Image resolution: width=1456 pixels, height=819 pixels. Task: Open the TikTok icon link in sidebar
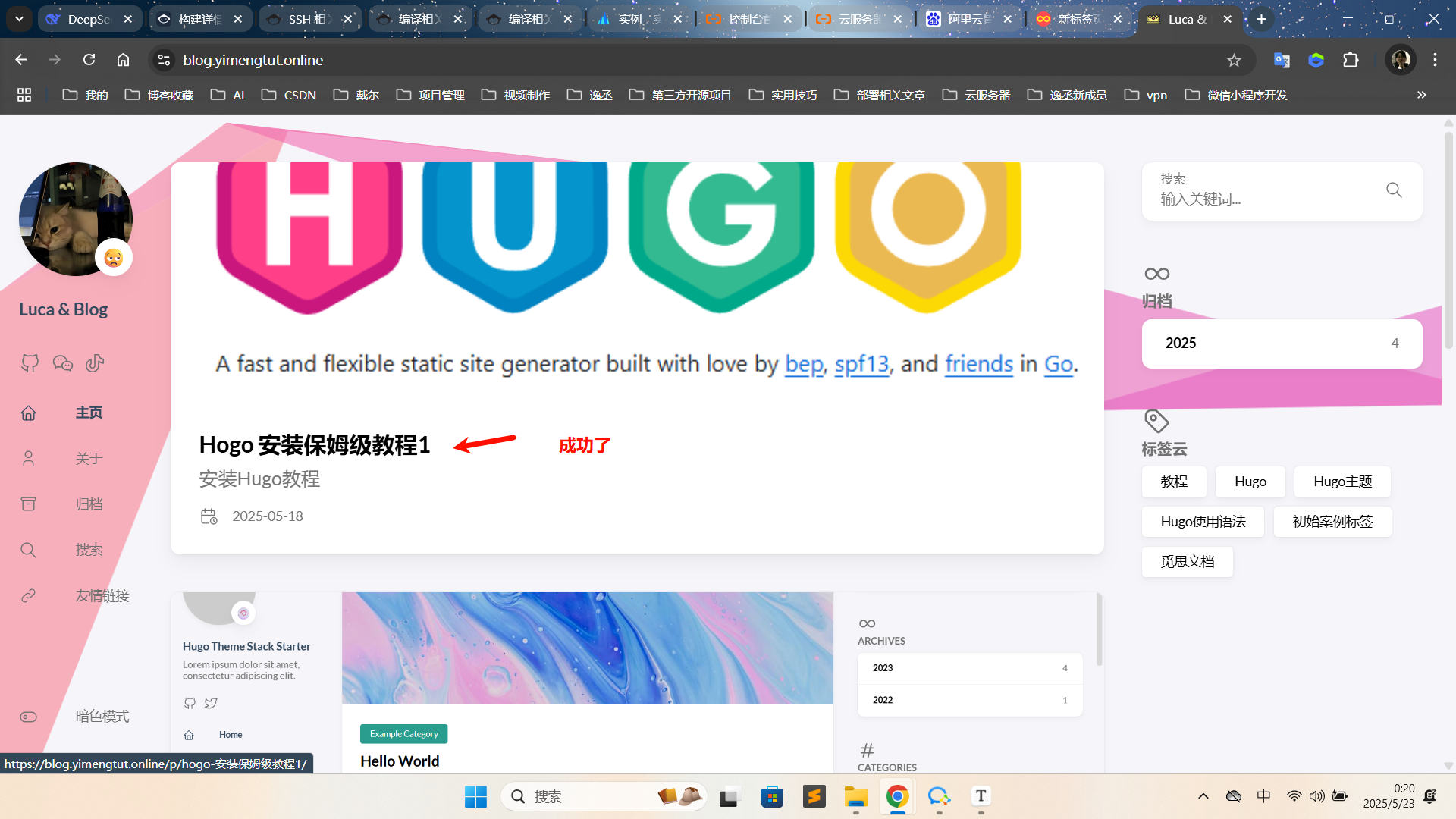(95, 363)
